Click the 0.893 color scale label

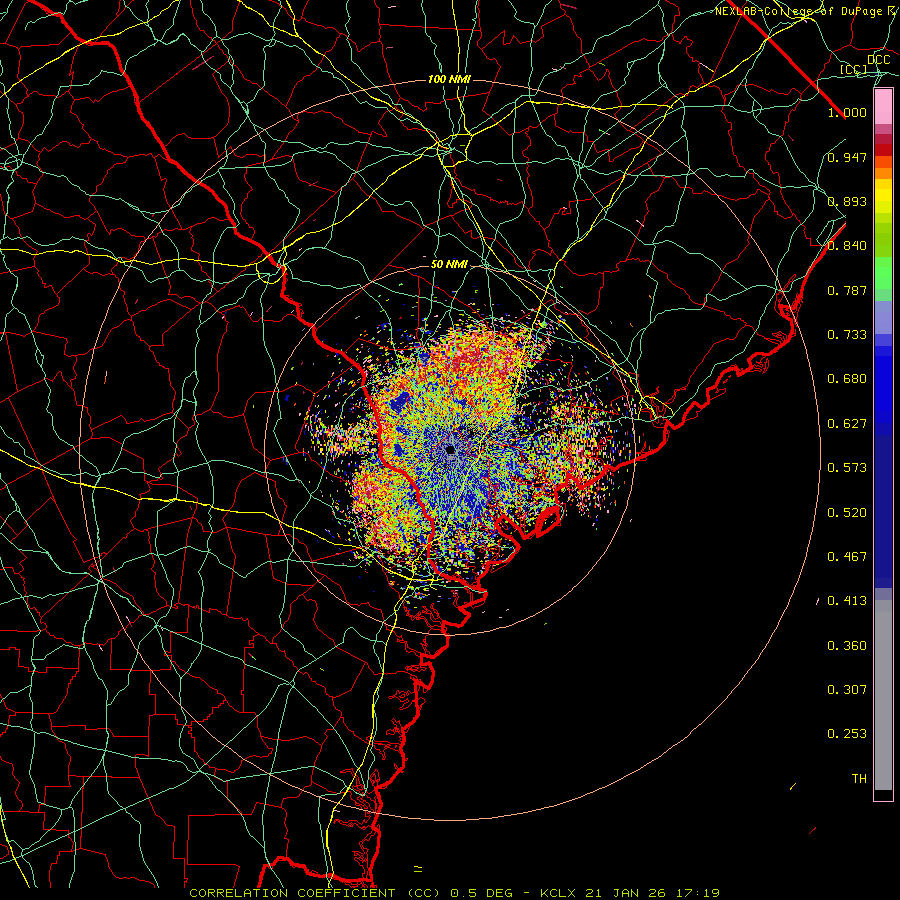click(x=847, y=201)
